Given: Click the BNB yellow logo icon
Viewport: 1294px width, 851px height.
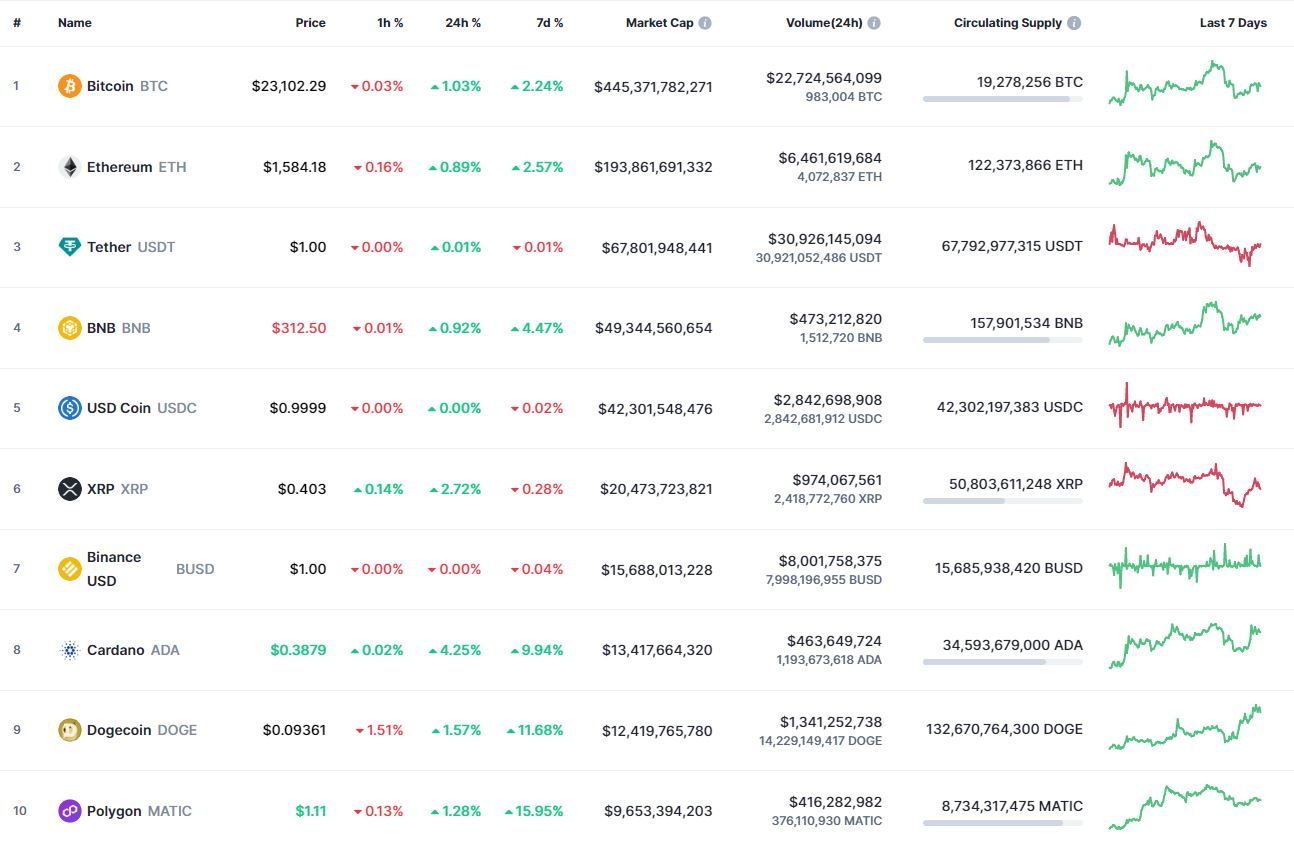Looking at the screenshot, I should click(69, 328).
